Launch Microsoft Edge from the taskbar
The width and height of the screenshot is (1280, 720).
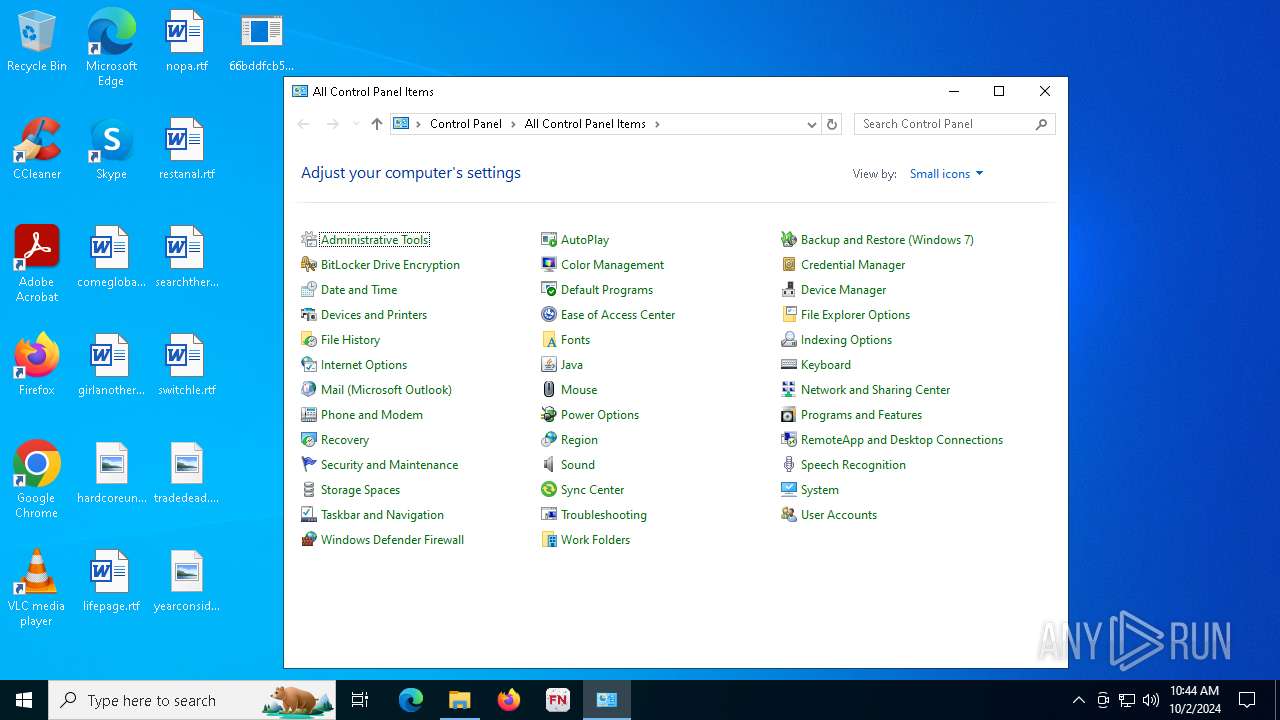point(411,700)
